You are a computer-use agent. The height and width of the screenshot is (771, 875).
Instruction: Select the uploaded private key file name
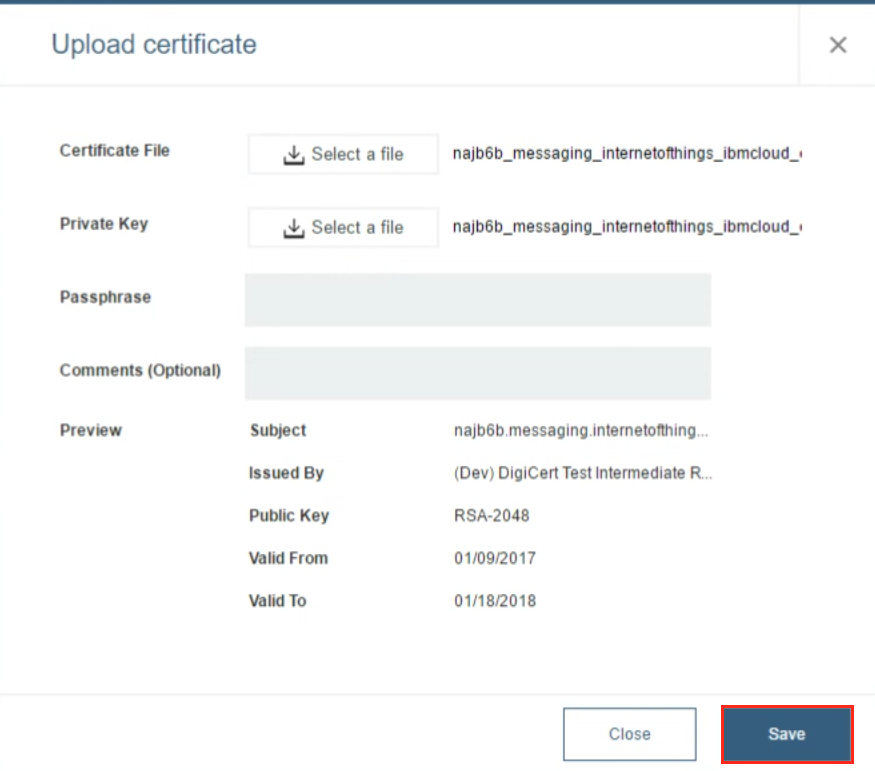627,227
